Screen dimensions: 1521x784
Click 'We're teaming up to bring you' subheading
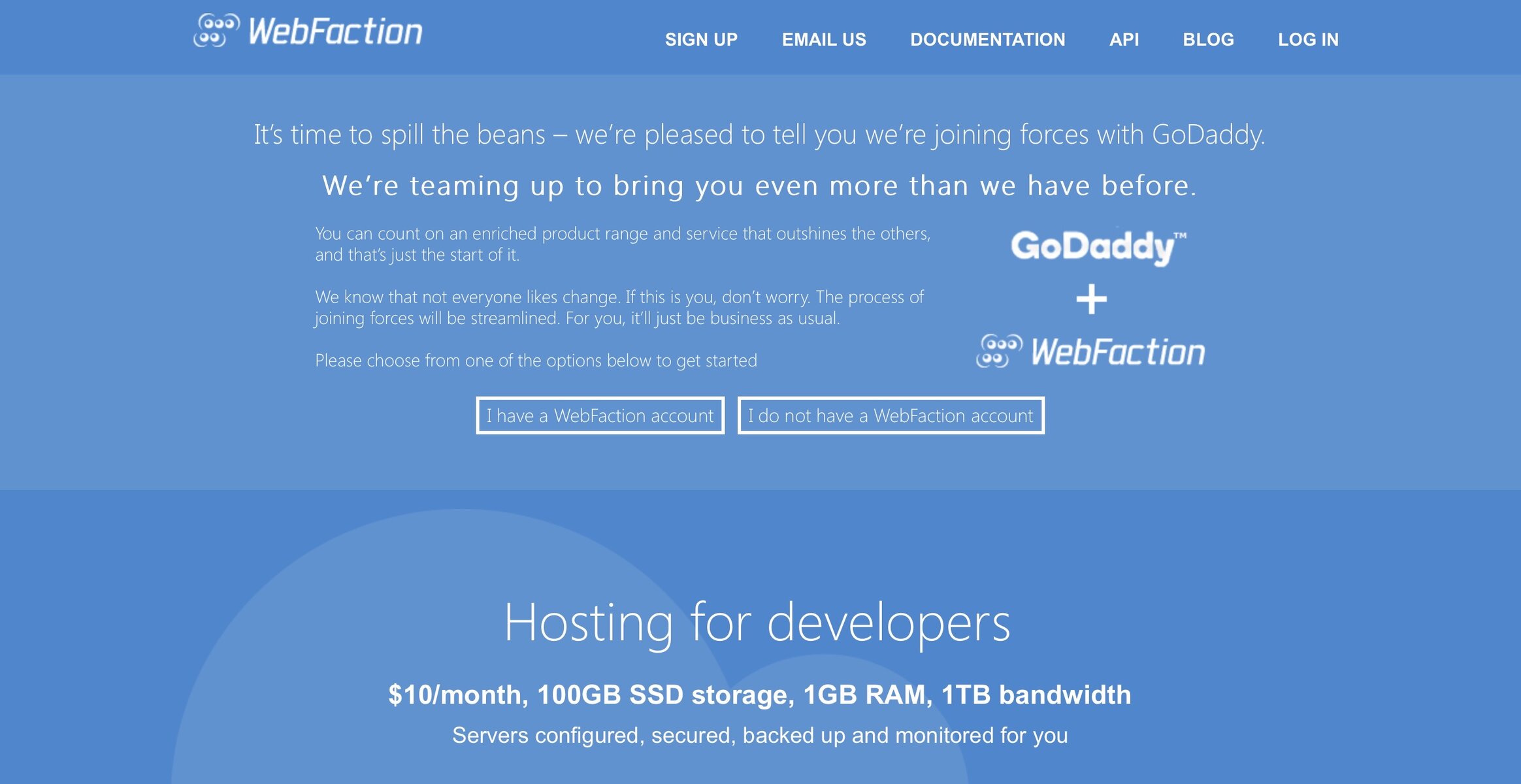coord(759,186)
